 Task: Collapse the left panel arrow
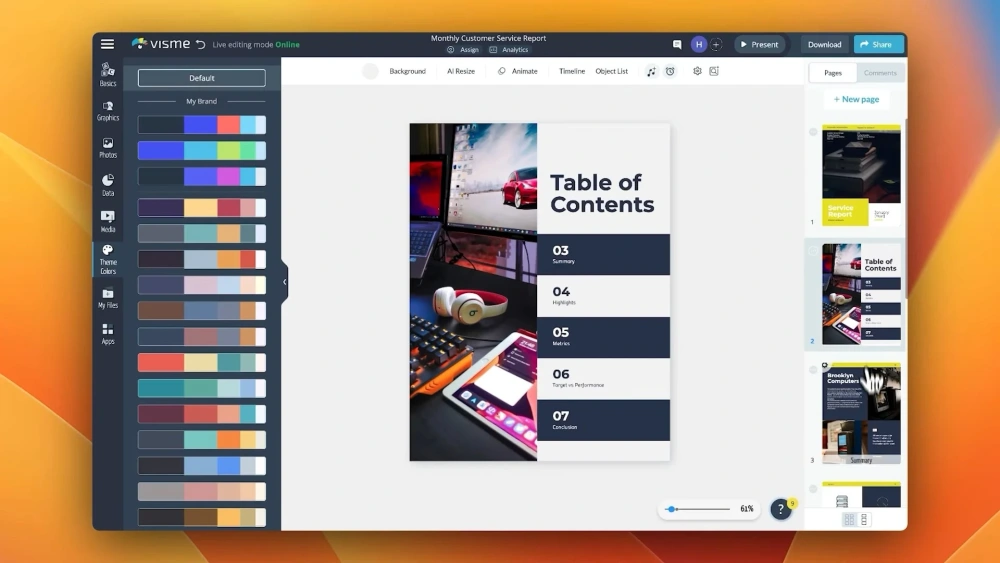(x=284, y=282)
